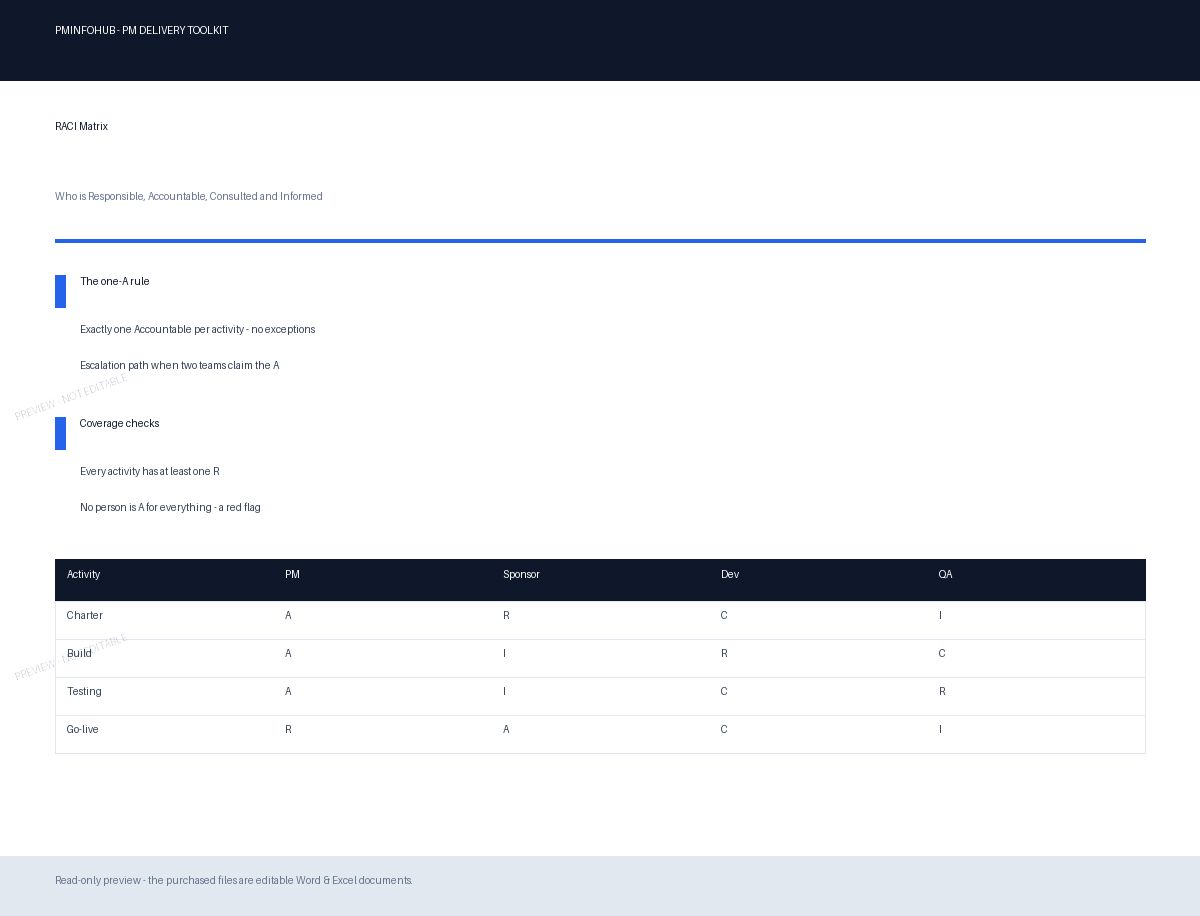1200x916 pixels.
Task: Click the "PM" column header
Action: [x=292, y=575]
